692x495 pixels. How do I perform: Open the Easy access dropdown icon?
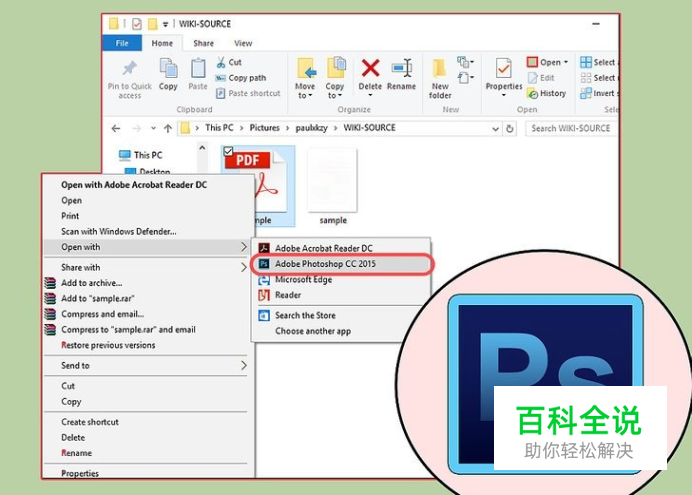pos(465,78)
